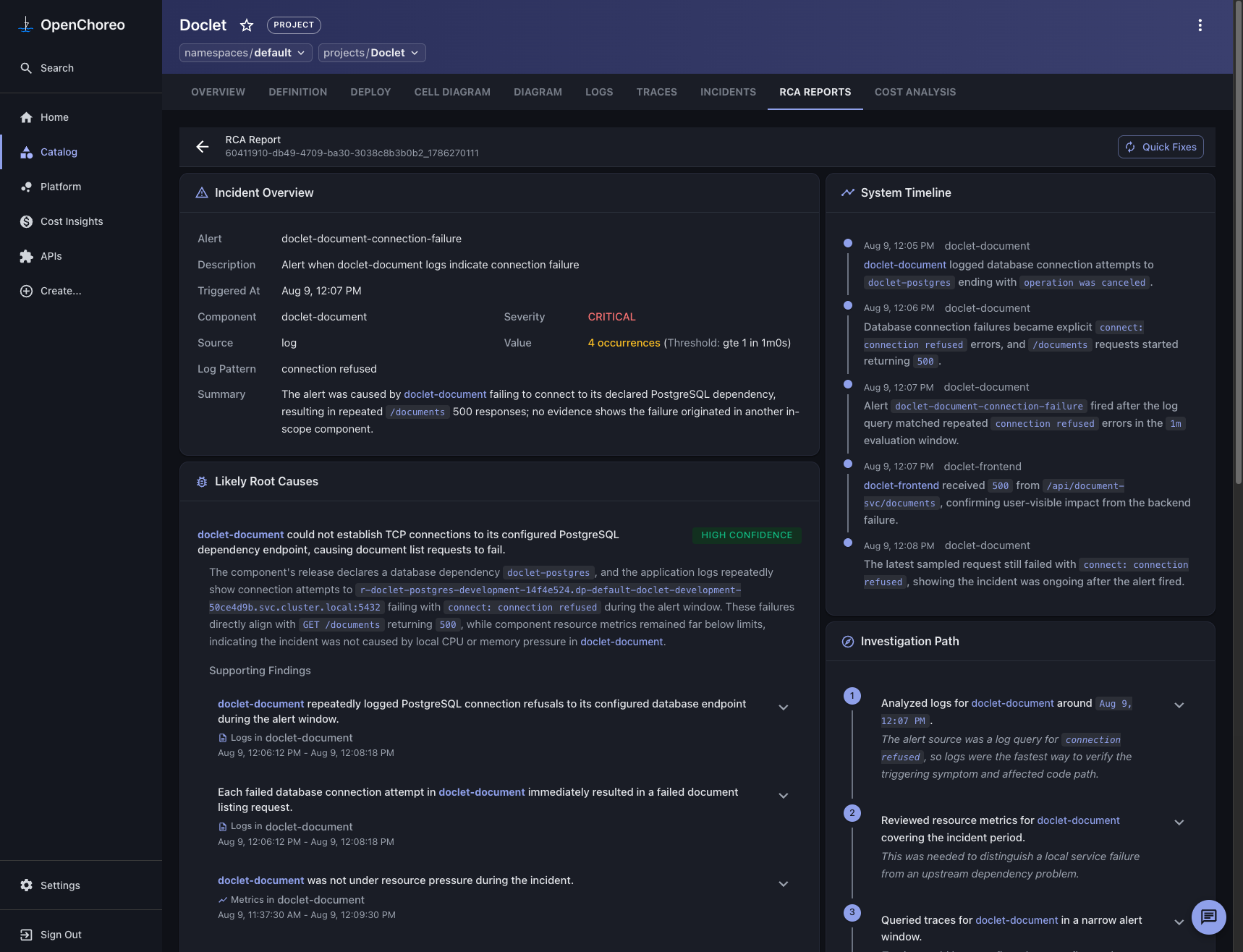
Task: Click the "4 occurrences" value text
Action: pos(624,343)
